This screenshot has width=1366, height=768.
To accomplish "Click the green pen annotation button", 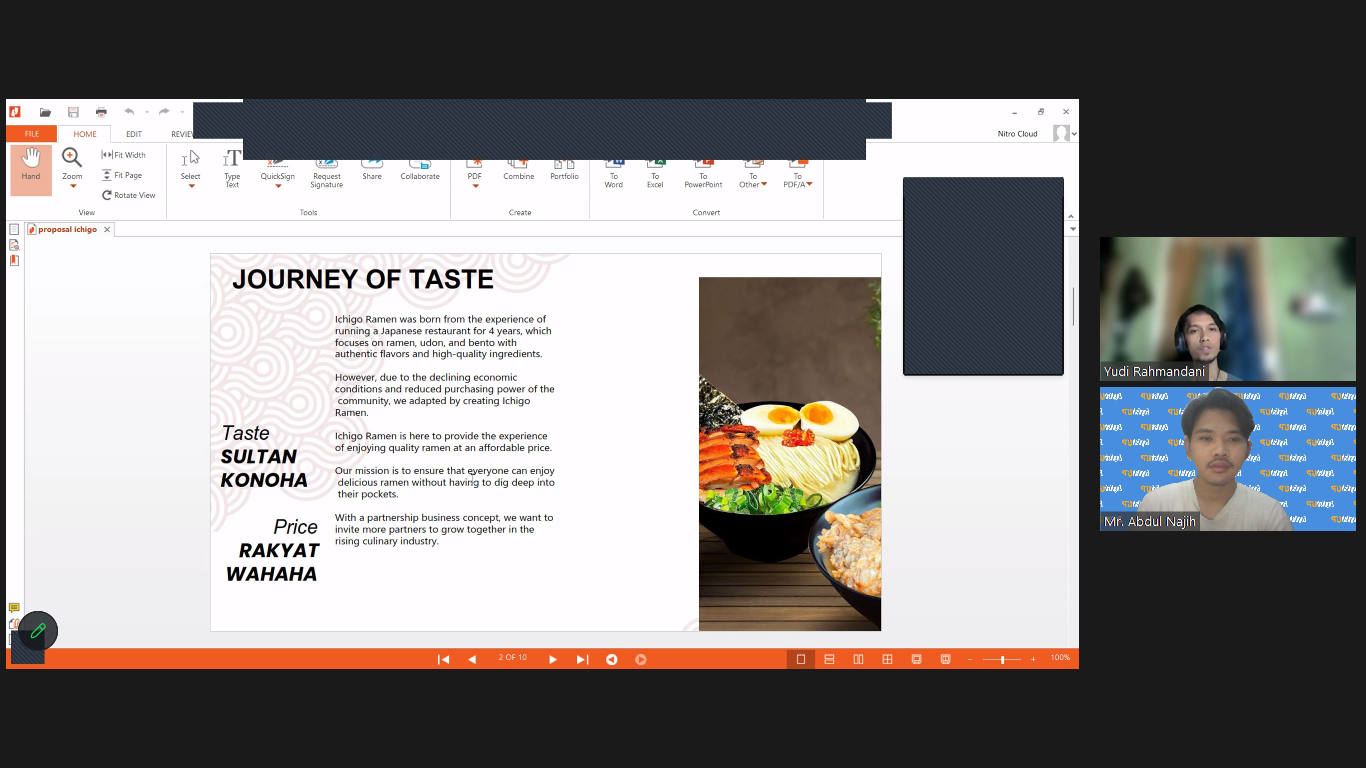I will tap(38, 631).
